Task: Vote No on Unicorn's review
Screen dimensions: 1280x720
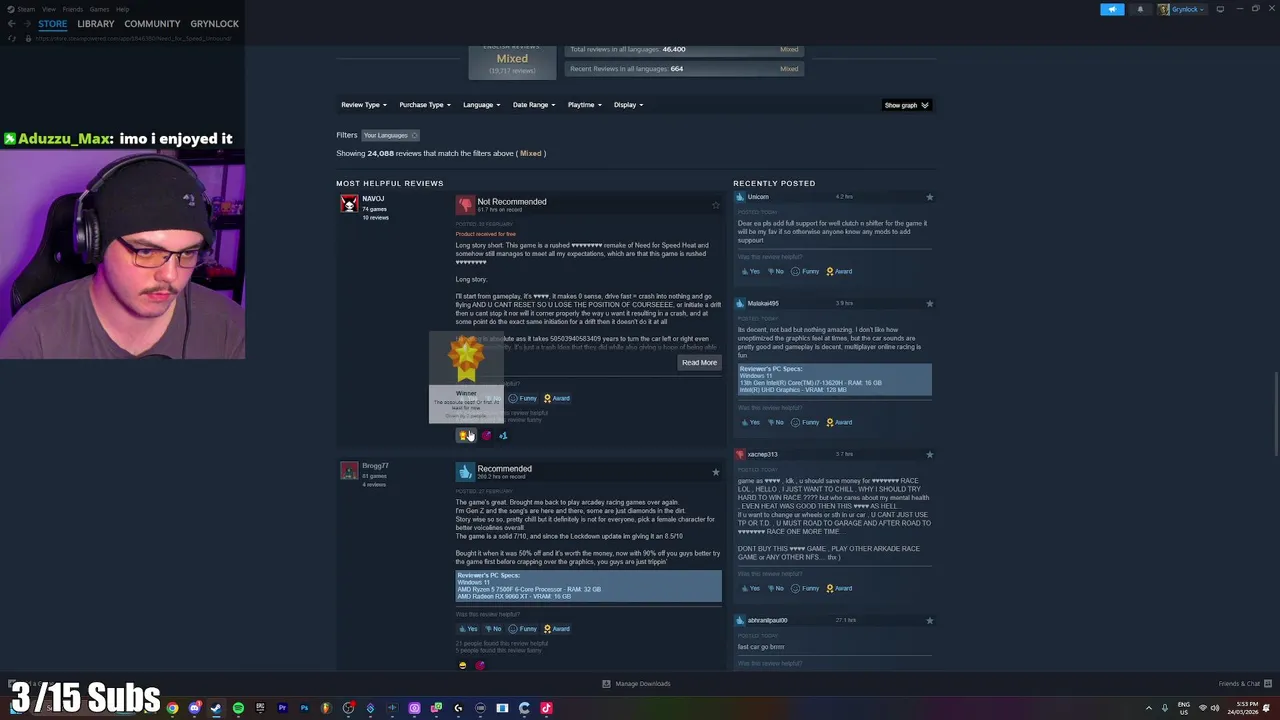Action: tap(775, 271)
